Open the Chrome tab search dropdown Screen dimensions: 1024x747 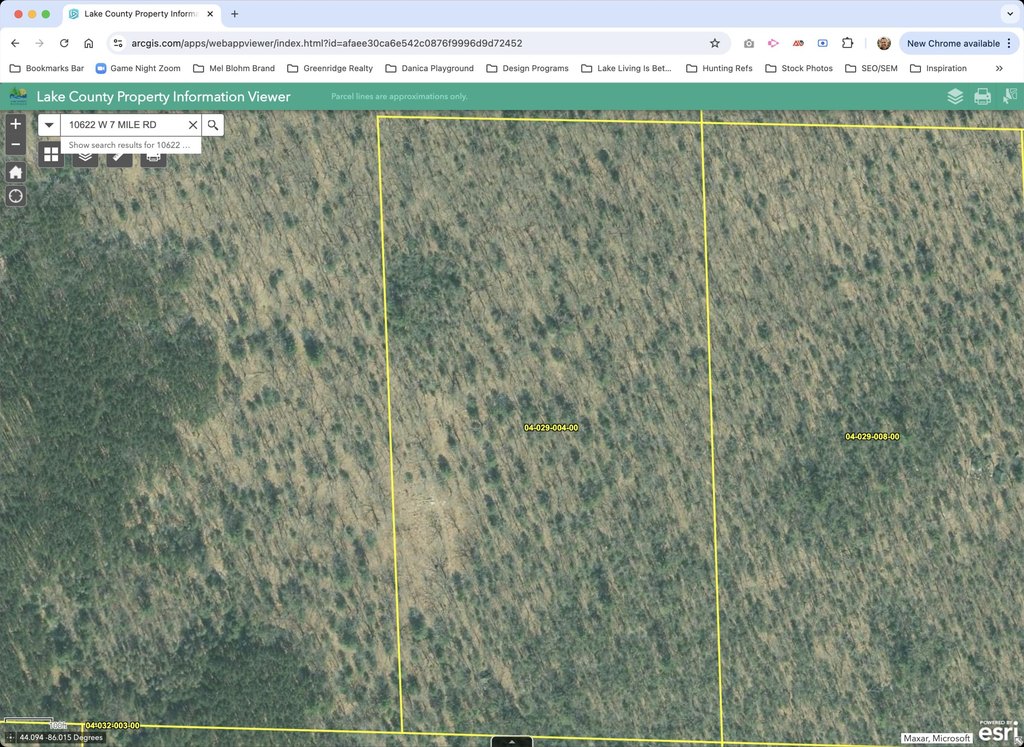[x=1008, y=14]
